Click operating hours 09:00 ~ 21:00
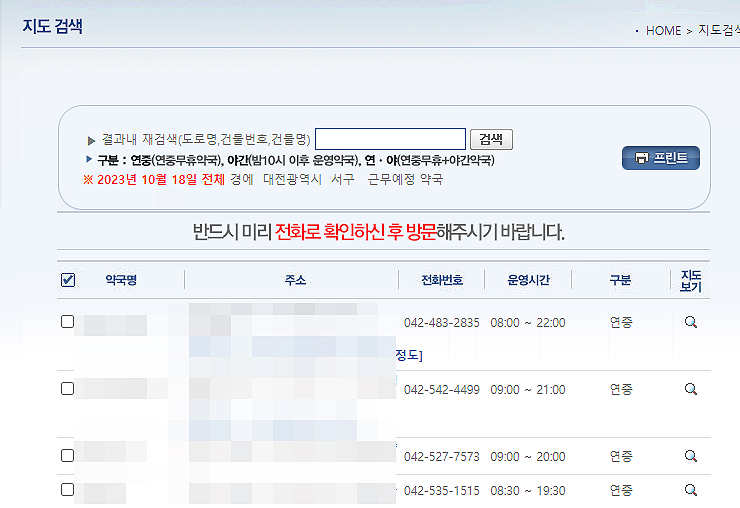The height and width of the screenshot is (508, 740). pos(528,390)
